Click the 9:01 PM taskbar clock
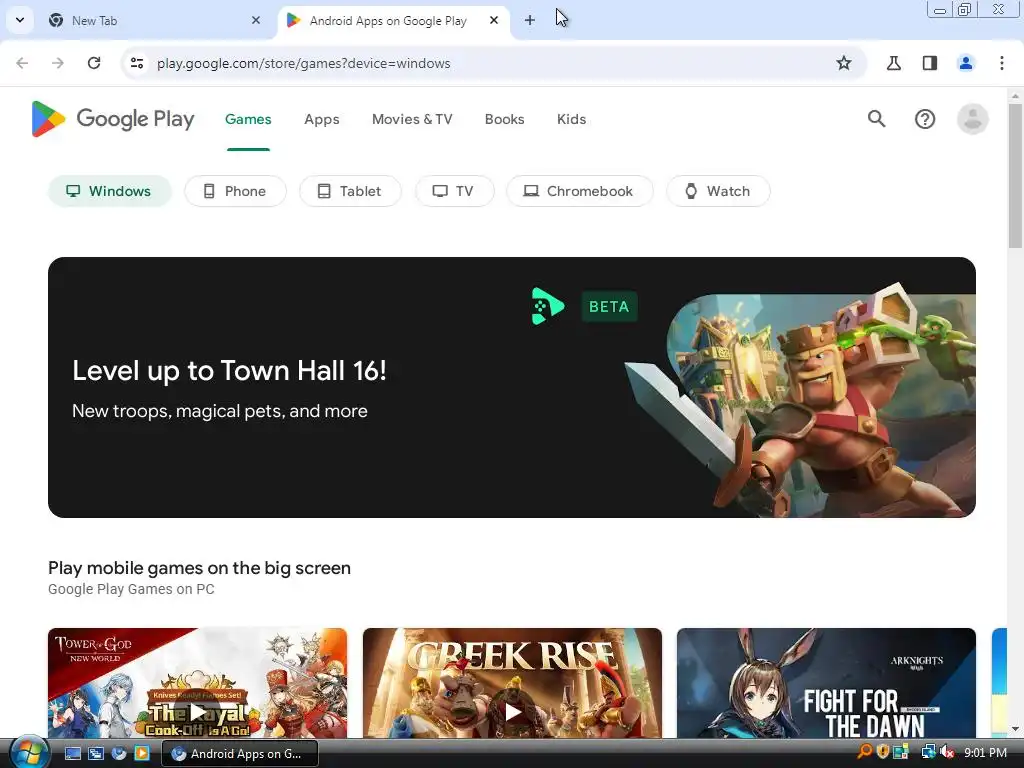 point(985,753)
